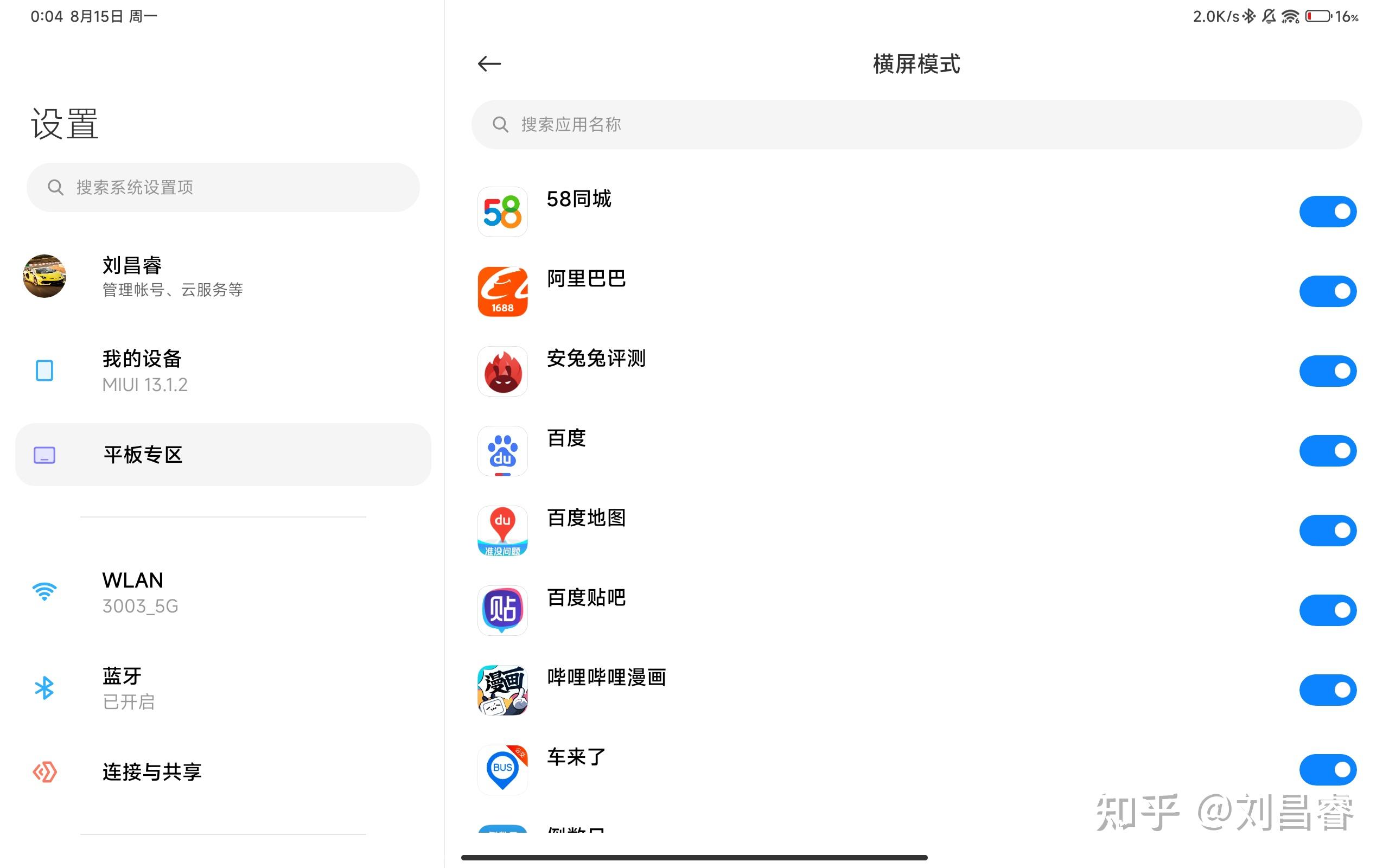Viewport: 1389px width, 868px height.
Task: Focus the 搜索应用名称 search field
Action: (x=916, y=125)
